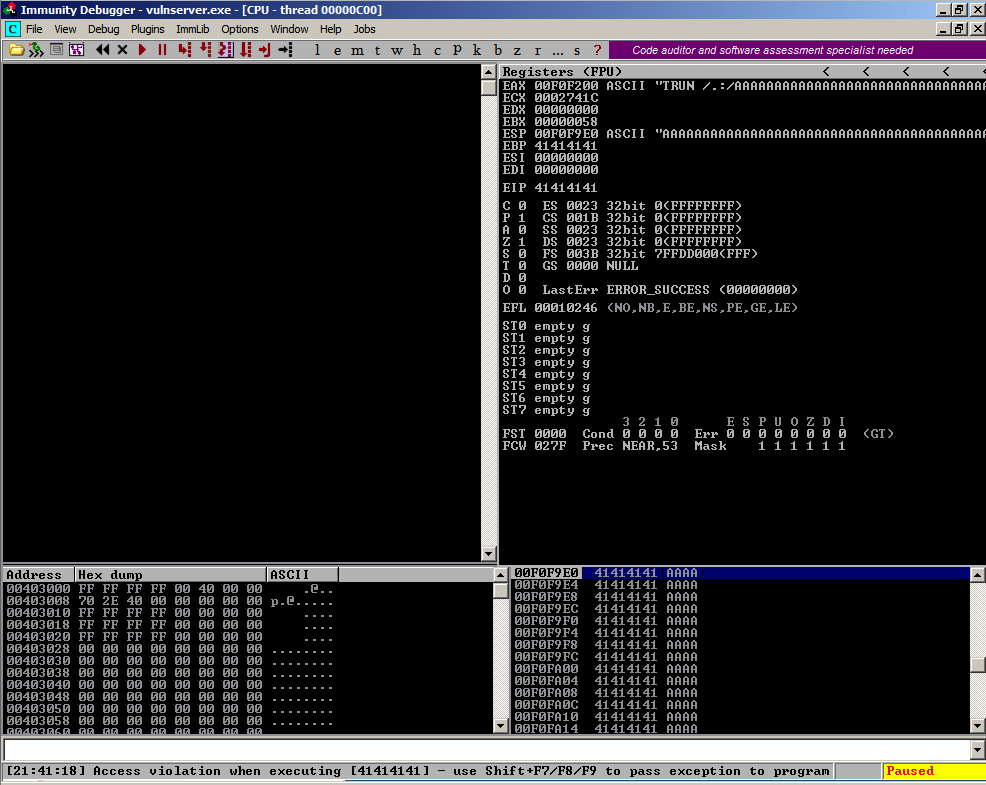
Task: Open the Jobs menu
Action: [364, 29]
